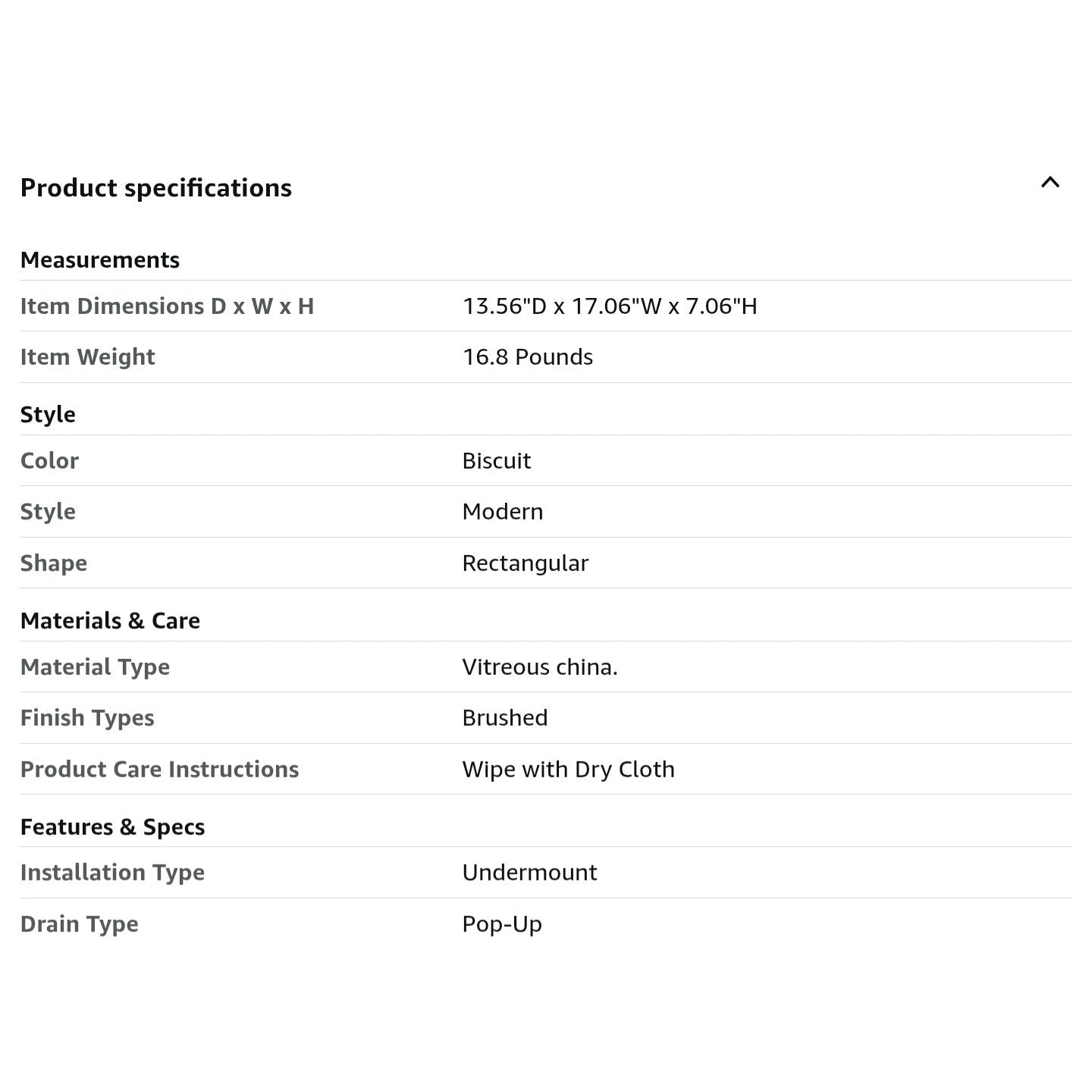
Task: Click the Product specifications heading
Action: (x=155, y=188)
